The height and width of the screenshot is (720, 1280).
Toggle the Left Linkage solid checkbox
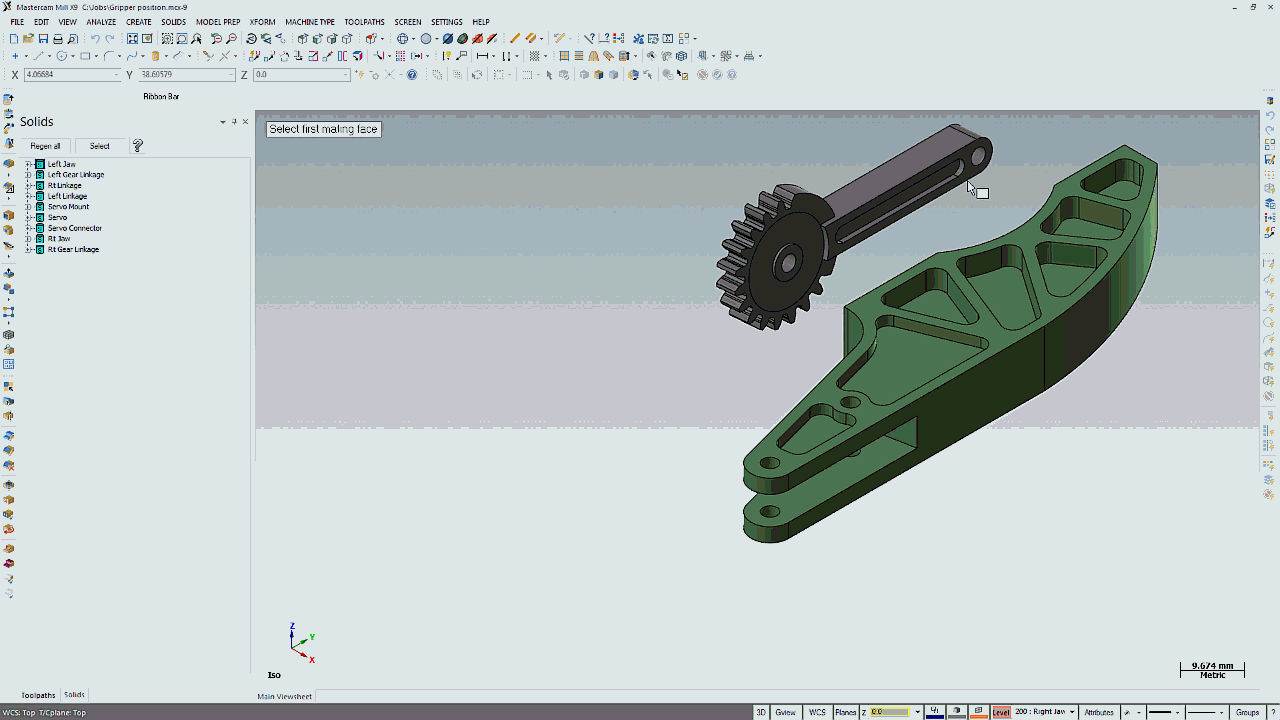coord(40,196)
